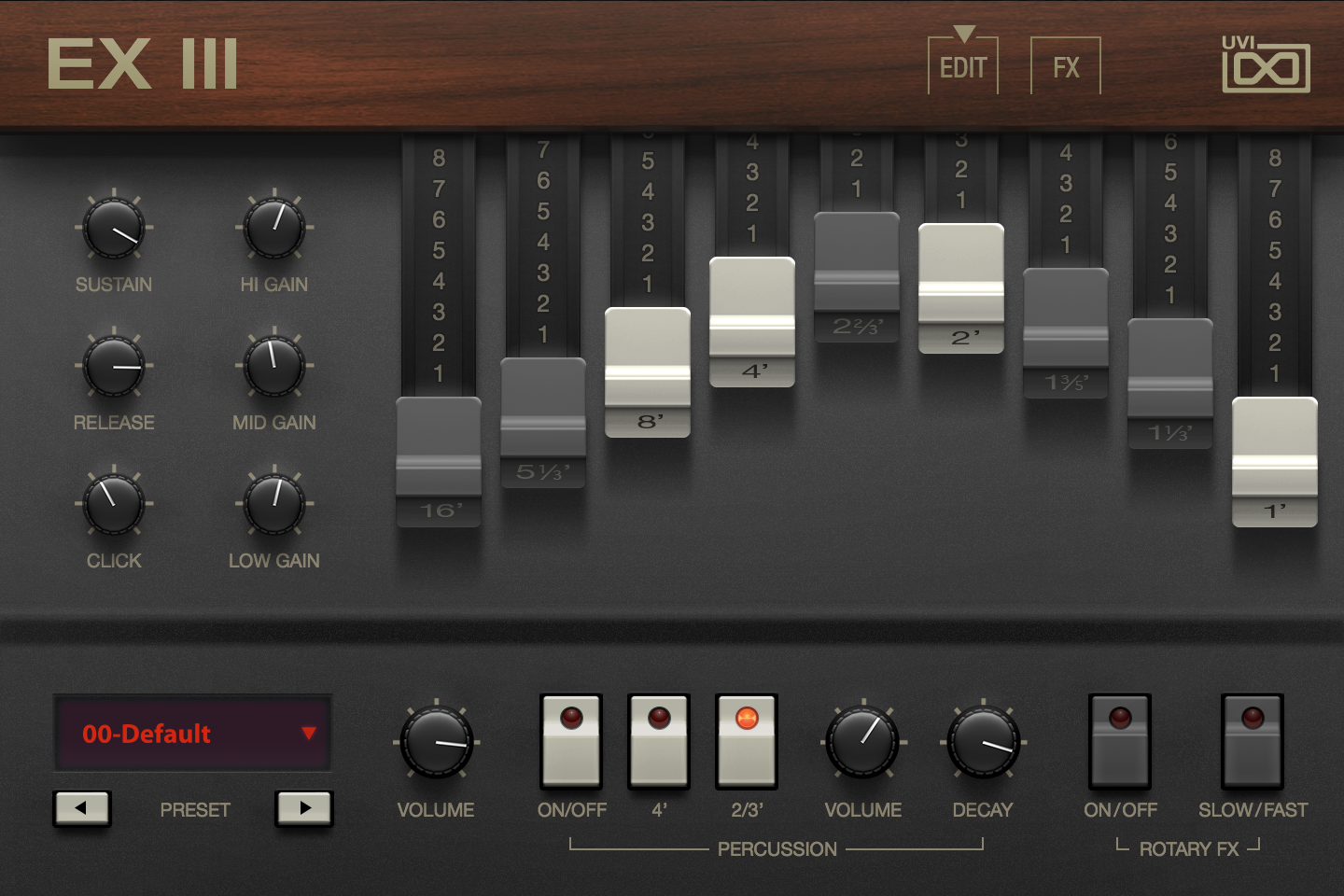Viewport: 1344px width, 896px height.
Task: Click the EX III title logo
Action: 143,64
